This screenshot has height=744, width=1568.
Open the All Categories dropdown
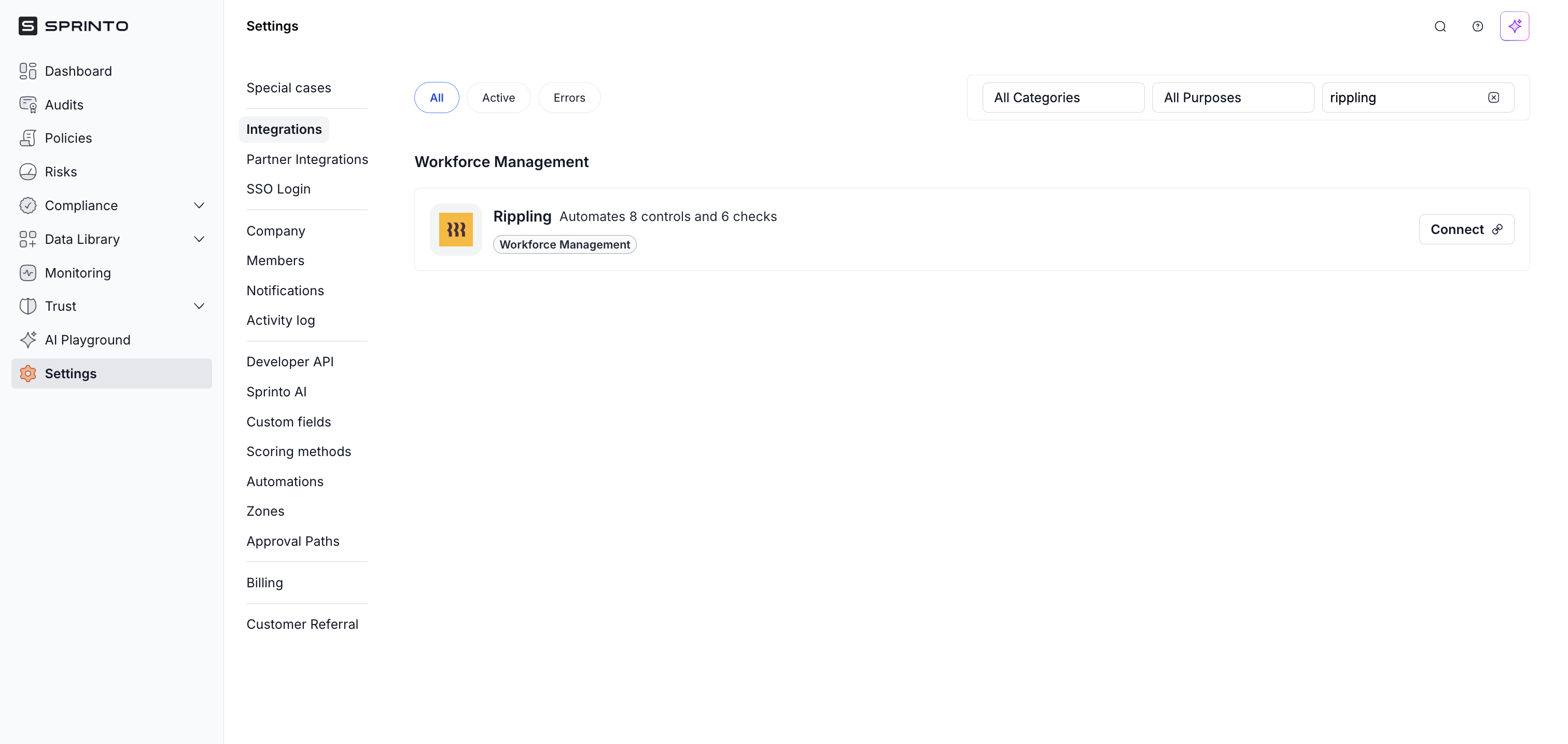pyautogui.click(x=1063, y=98)
